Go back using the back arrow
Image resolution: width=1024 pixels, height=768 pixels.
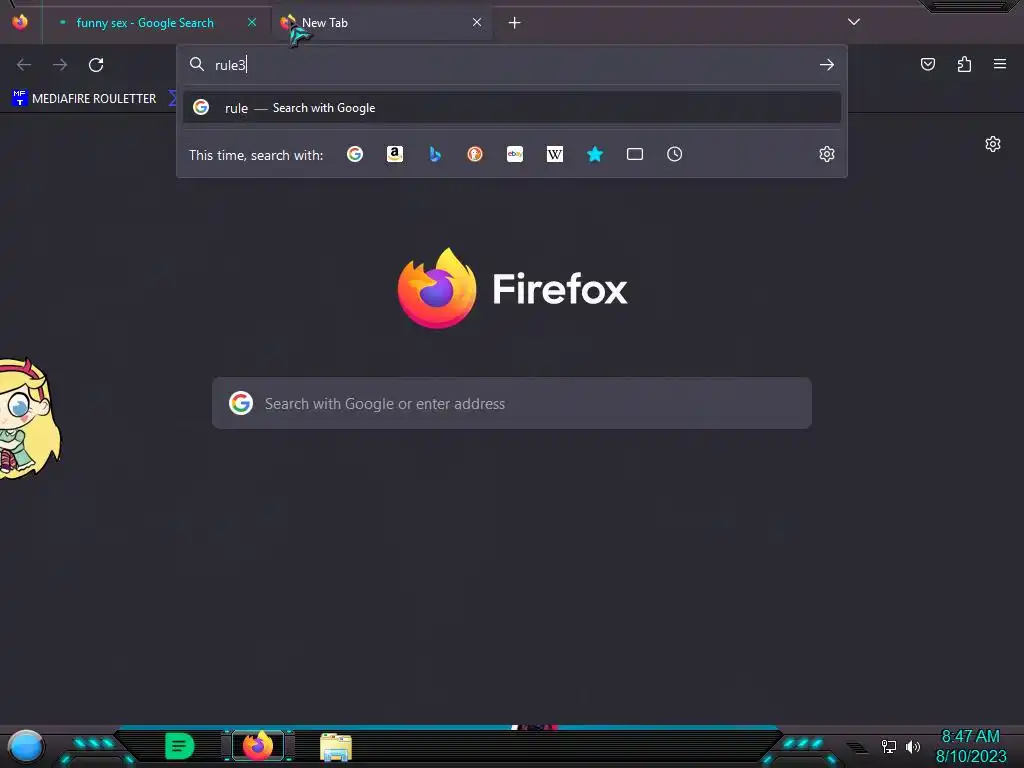(x=24, y=65)
